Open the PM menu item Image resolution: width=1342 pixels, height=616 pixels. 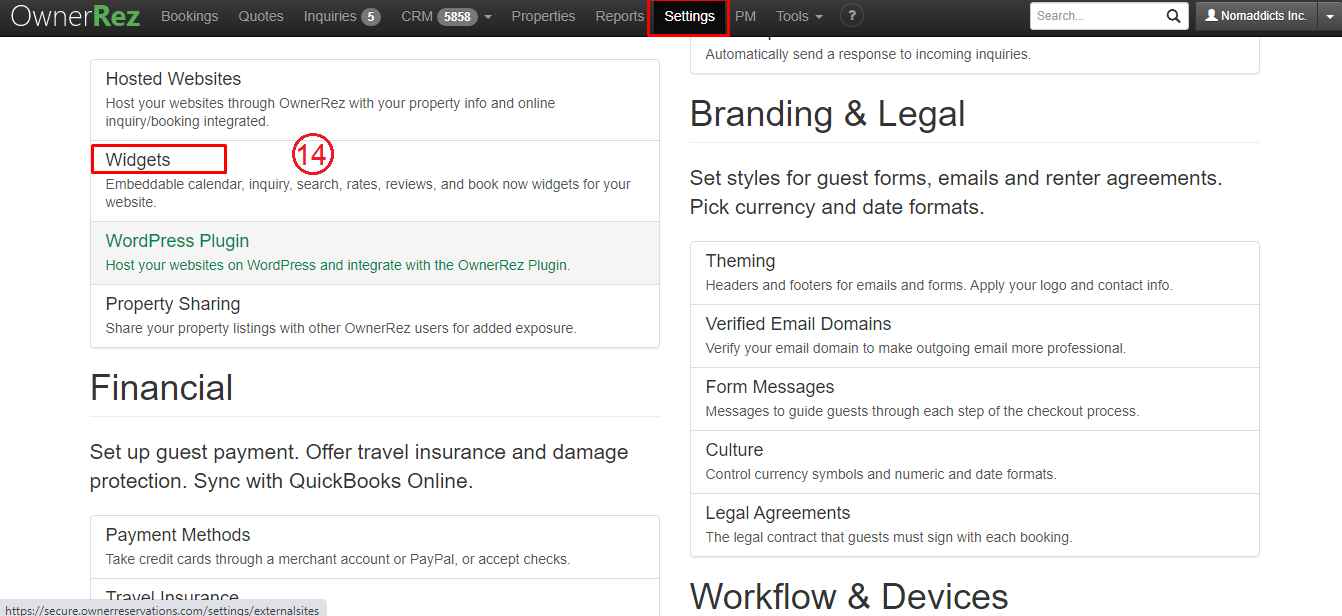click(x=745, y=16)
